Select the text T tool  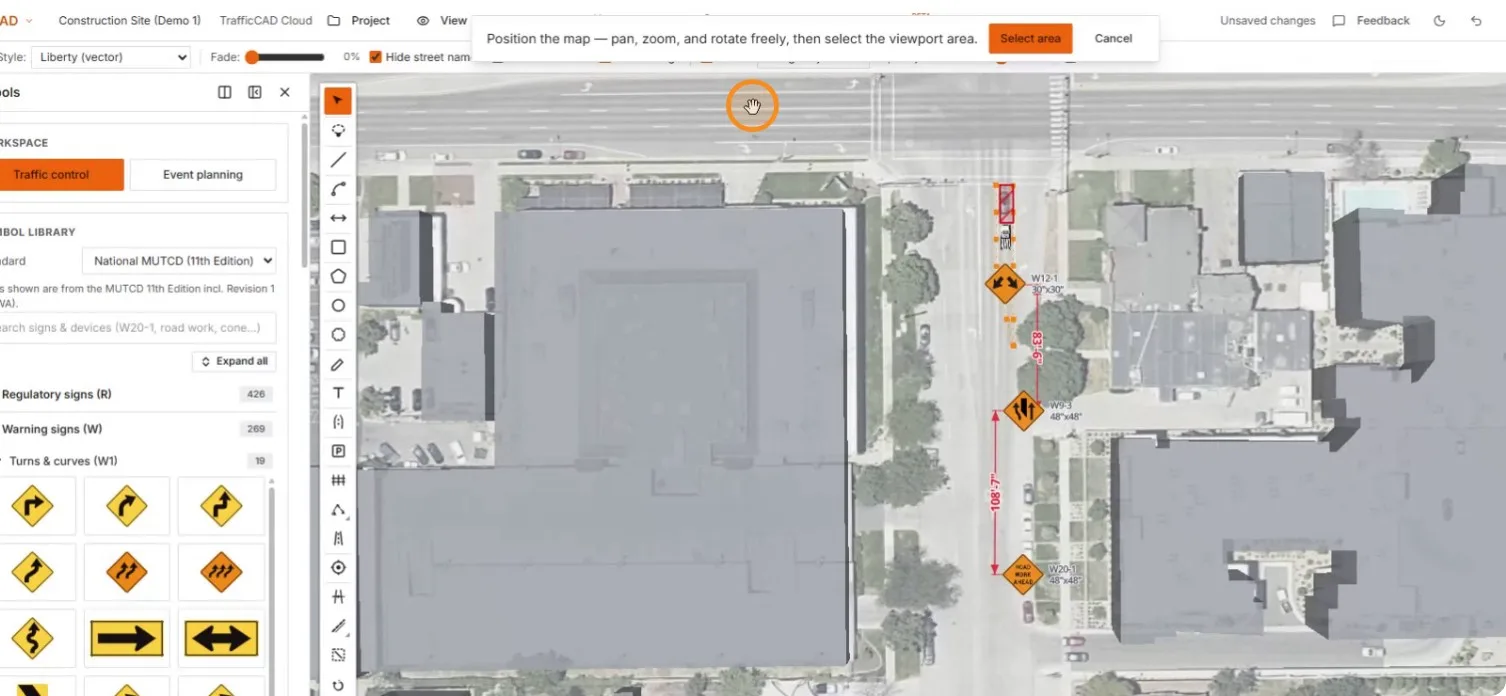(338, 393)
